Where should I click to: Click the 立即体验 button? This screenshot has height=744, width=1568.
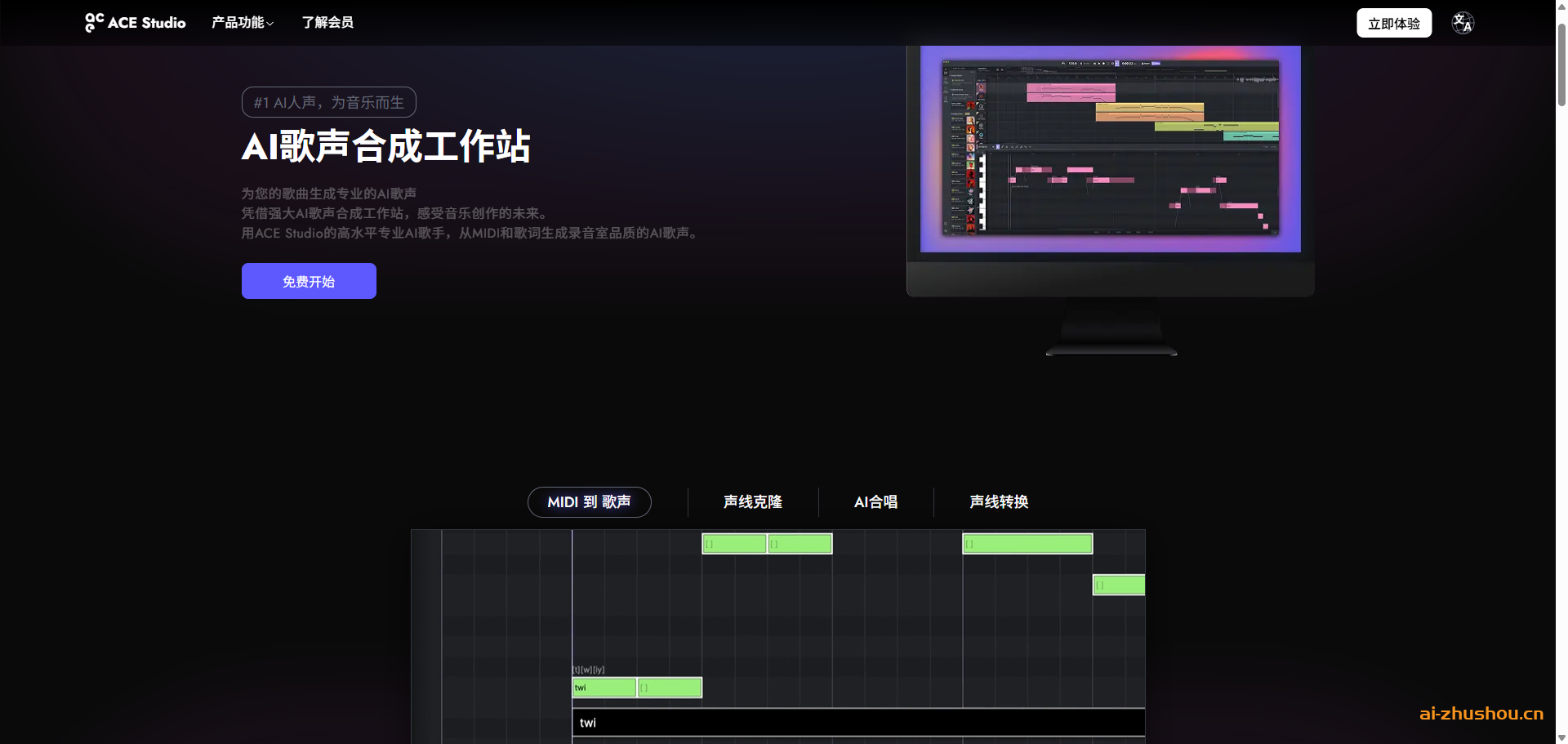click(x=1393, y=23)
